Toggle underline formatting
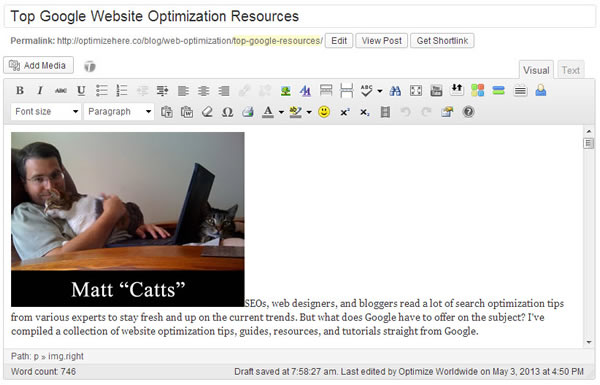 coord(81,91)
